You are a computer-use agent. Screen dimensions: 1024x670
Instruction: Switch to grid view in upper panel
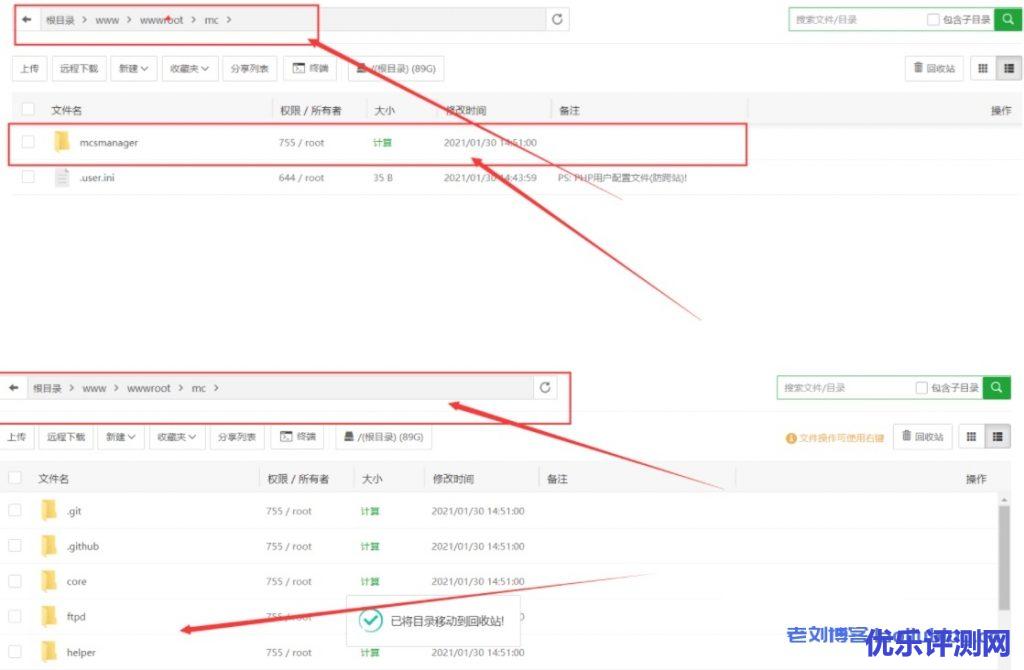[982, 68]
